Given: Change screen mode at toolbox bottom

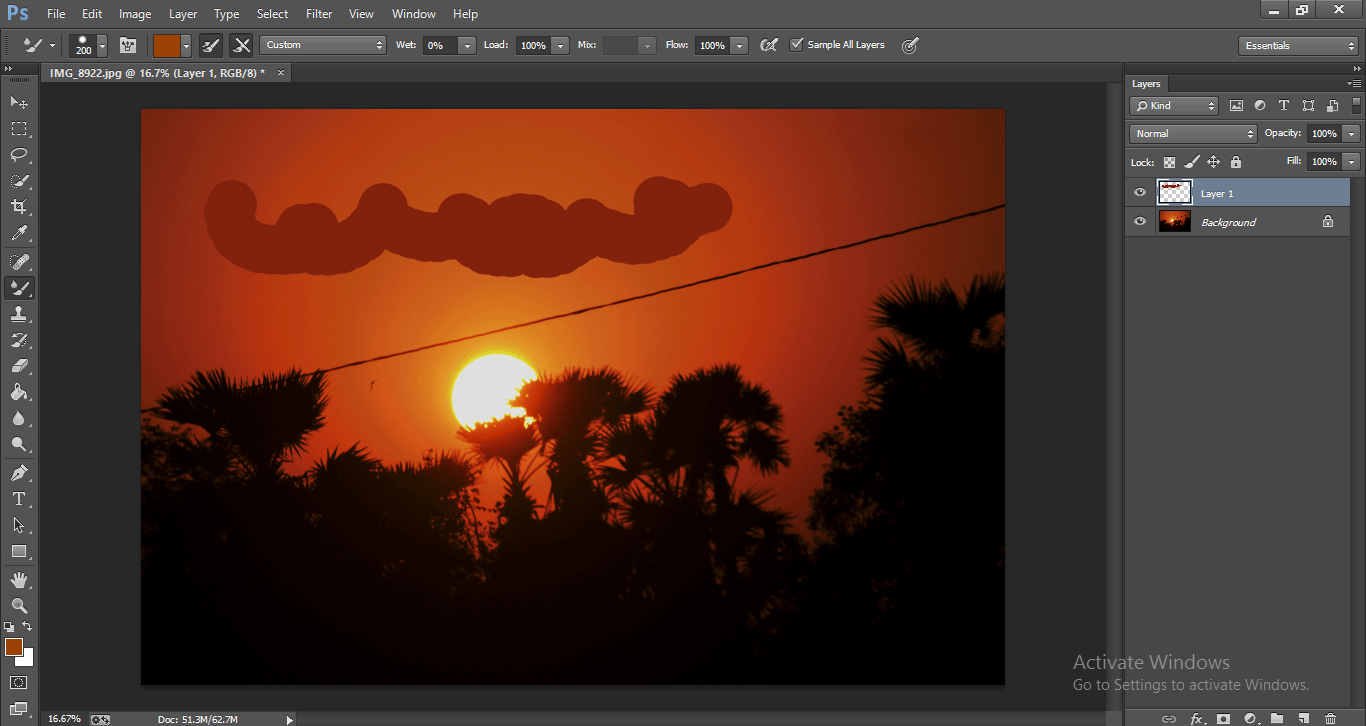Looking at the screenshot, I should 19,709.
